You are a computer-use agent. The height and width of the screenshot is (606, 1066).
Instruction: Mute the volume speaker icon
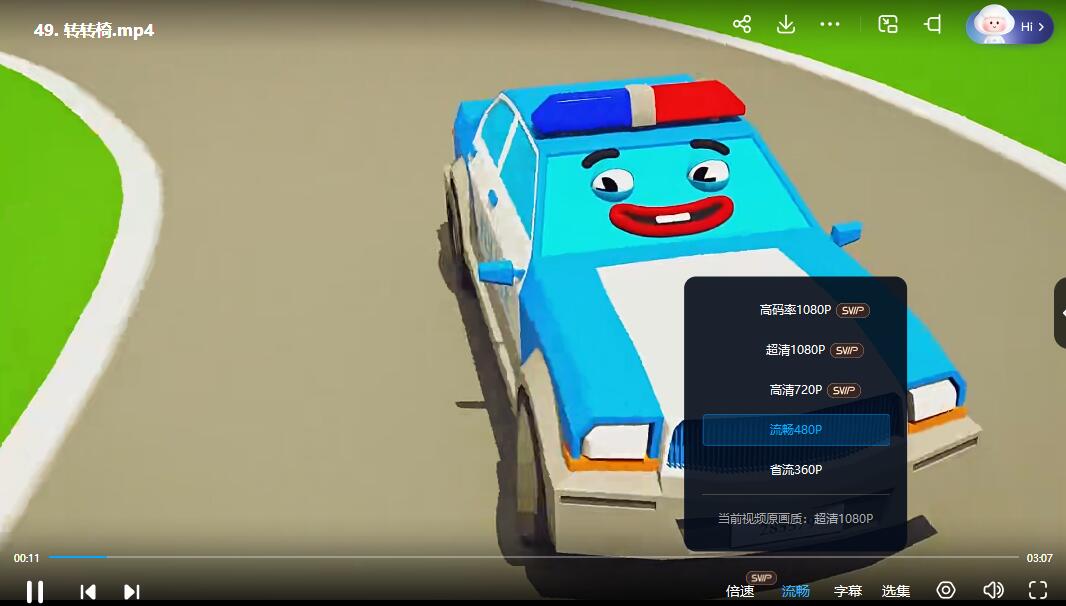(993, 590)
